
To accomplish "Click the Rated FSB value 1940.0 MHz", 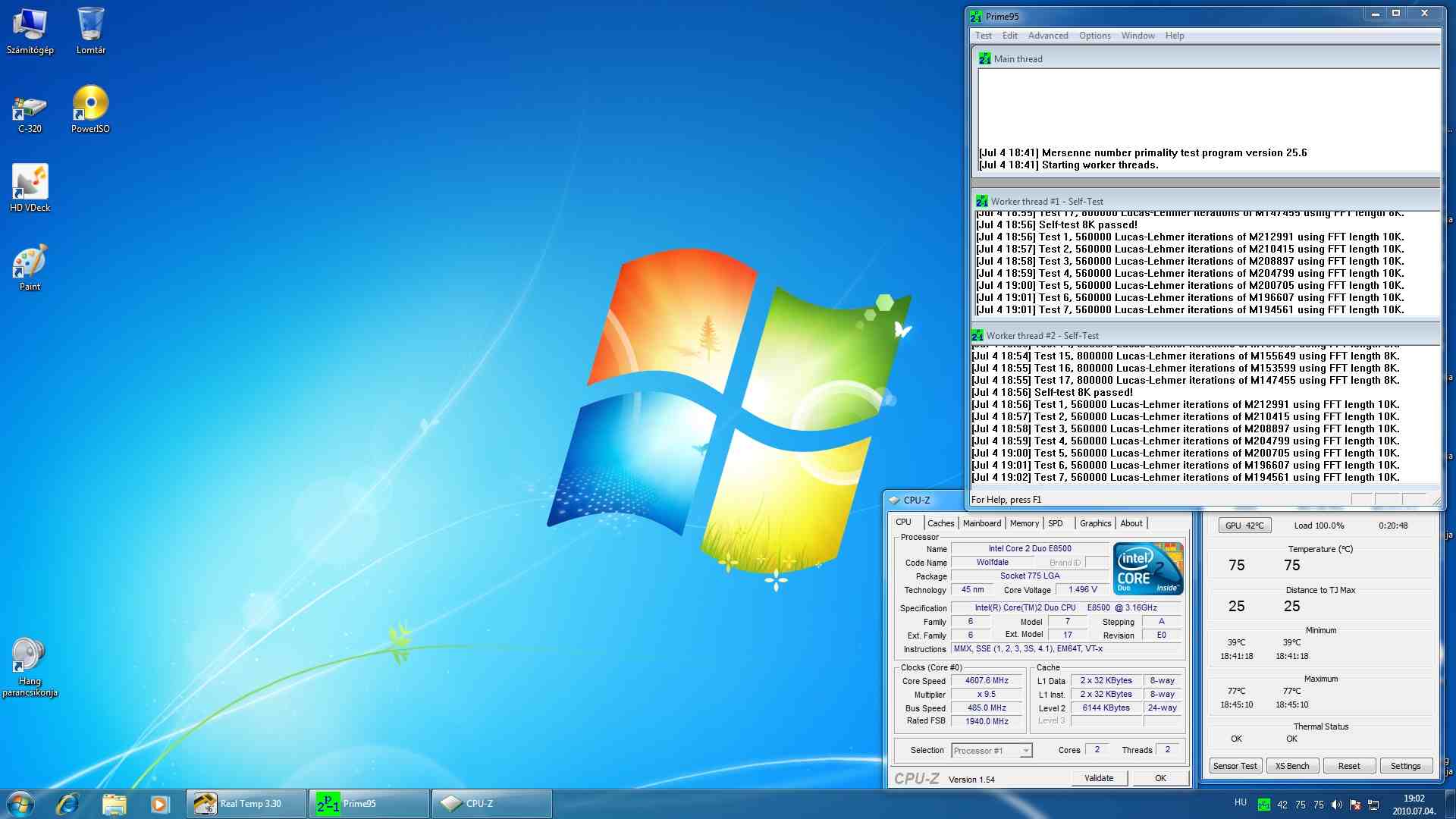I will tap(986, 722).
